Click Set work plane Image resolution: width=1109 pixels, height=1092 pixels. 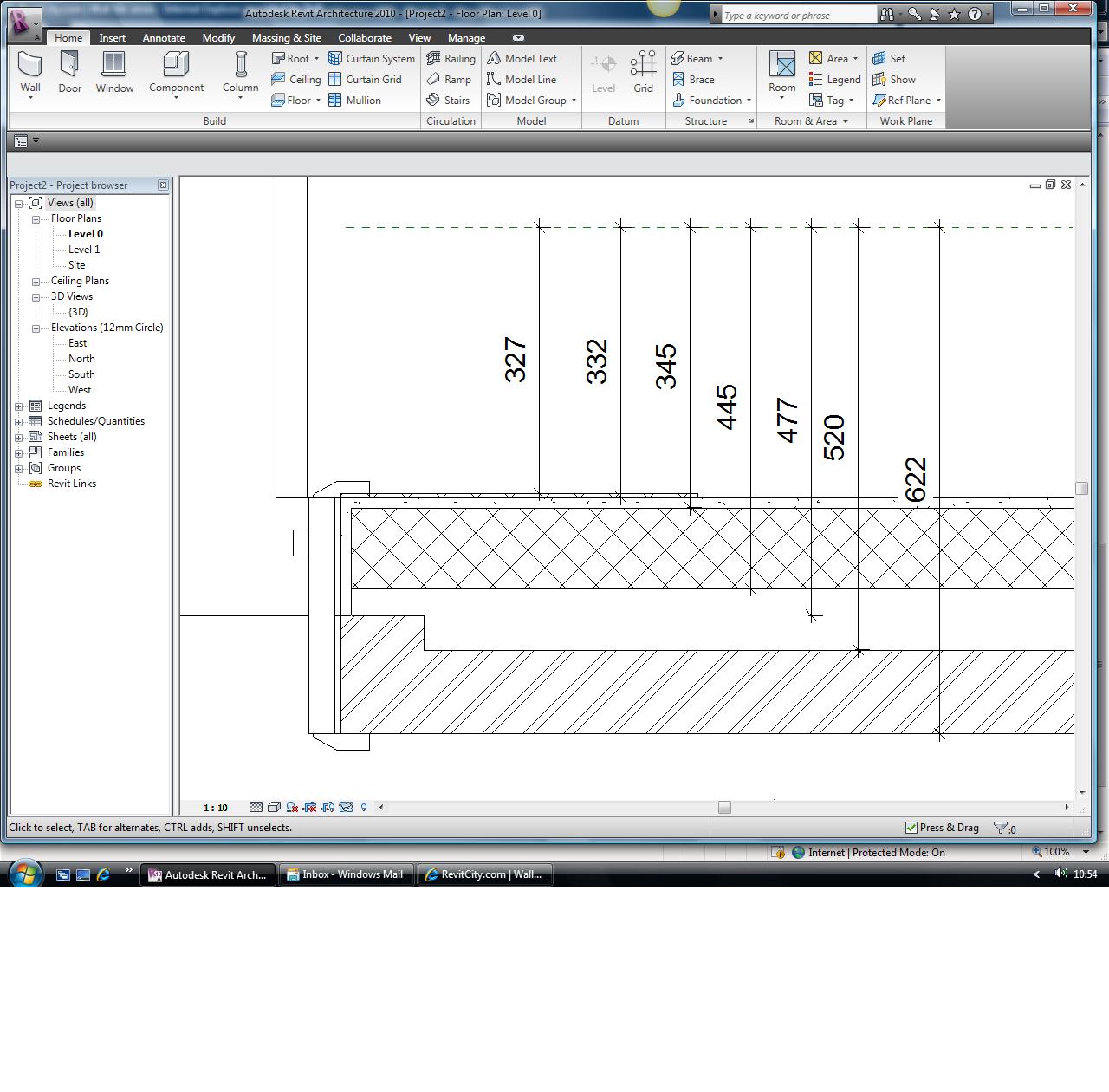point(889,59)
